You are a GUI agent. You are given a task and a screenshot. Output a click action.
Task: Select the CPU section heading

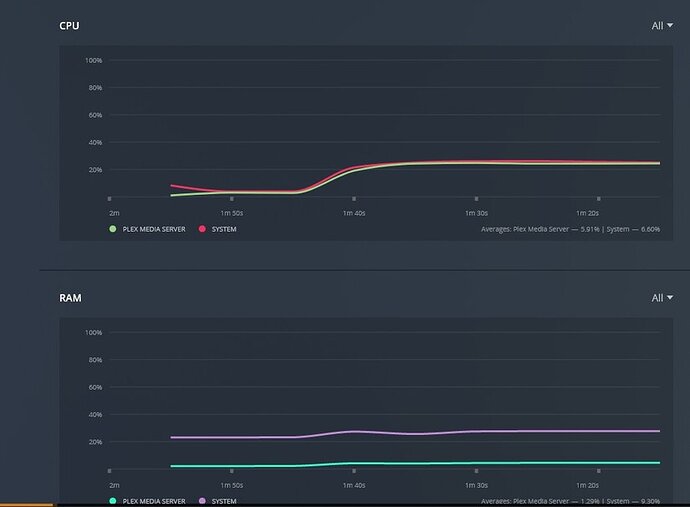tap(70, 26)
